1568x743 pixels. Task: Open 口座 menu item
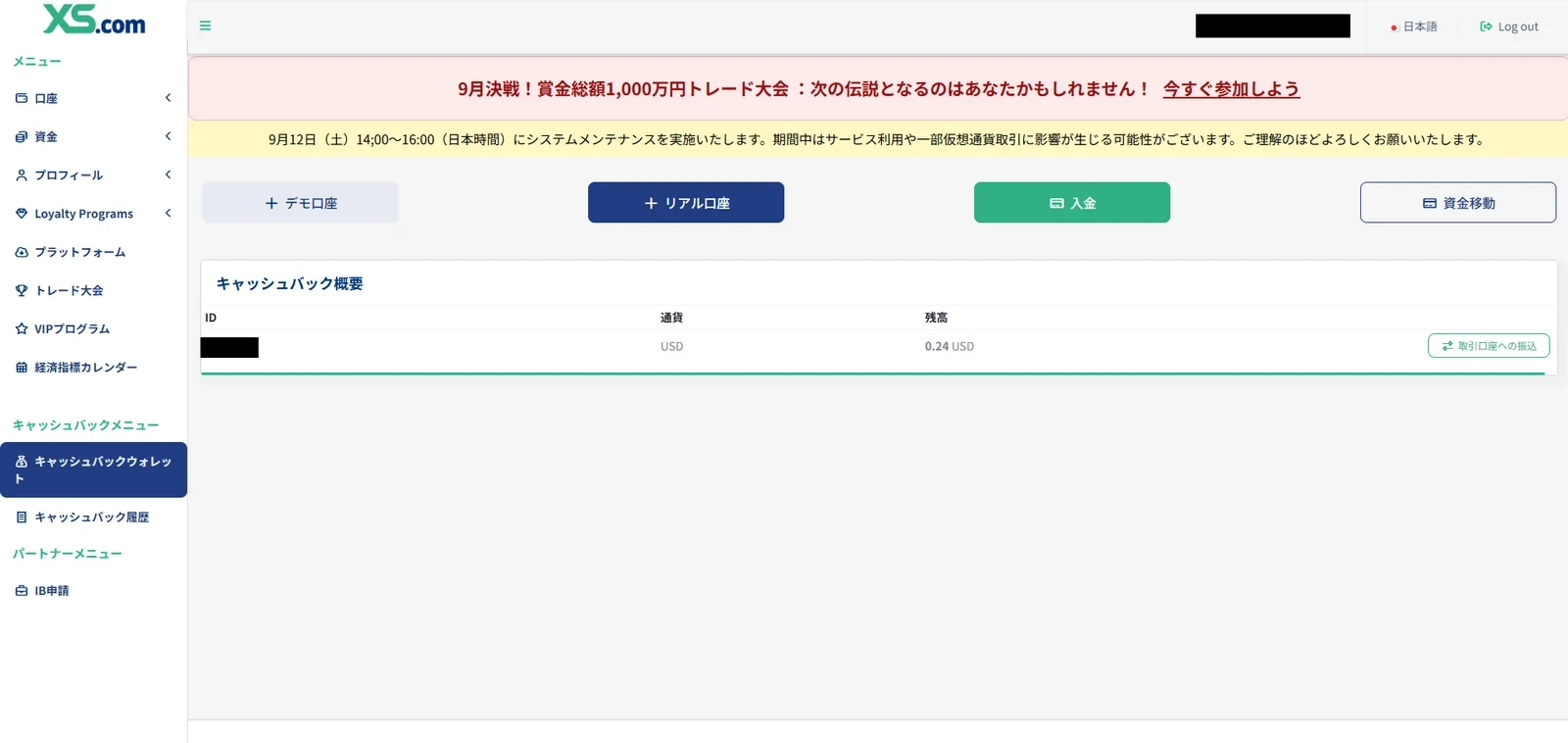(x=93, y=98)
